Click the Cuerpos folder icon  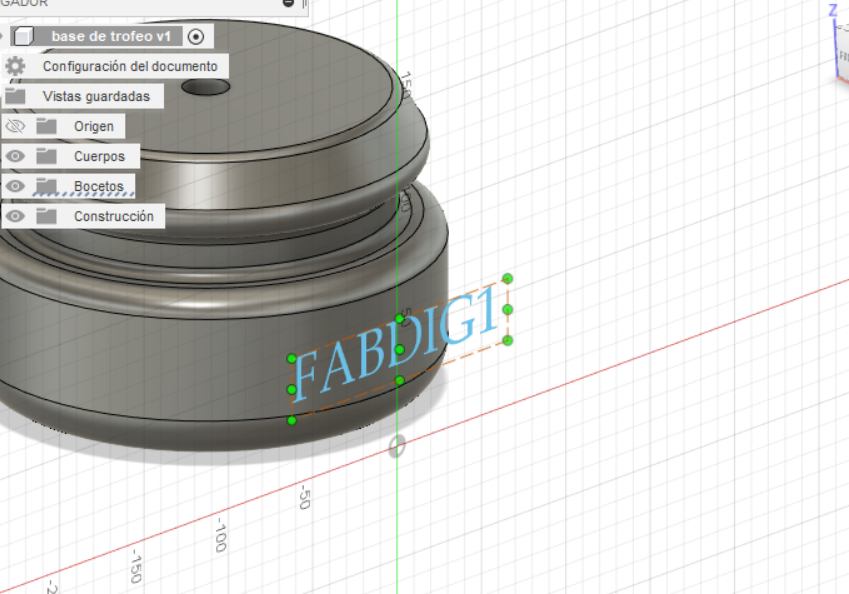[x=46, y=156]
